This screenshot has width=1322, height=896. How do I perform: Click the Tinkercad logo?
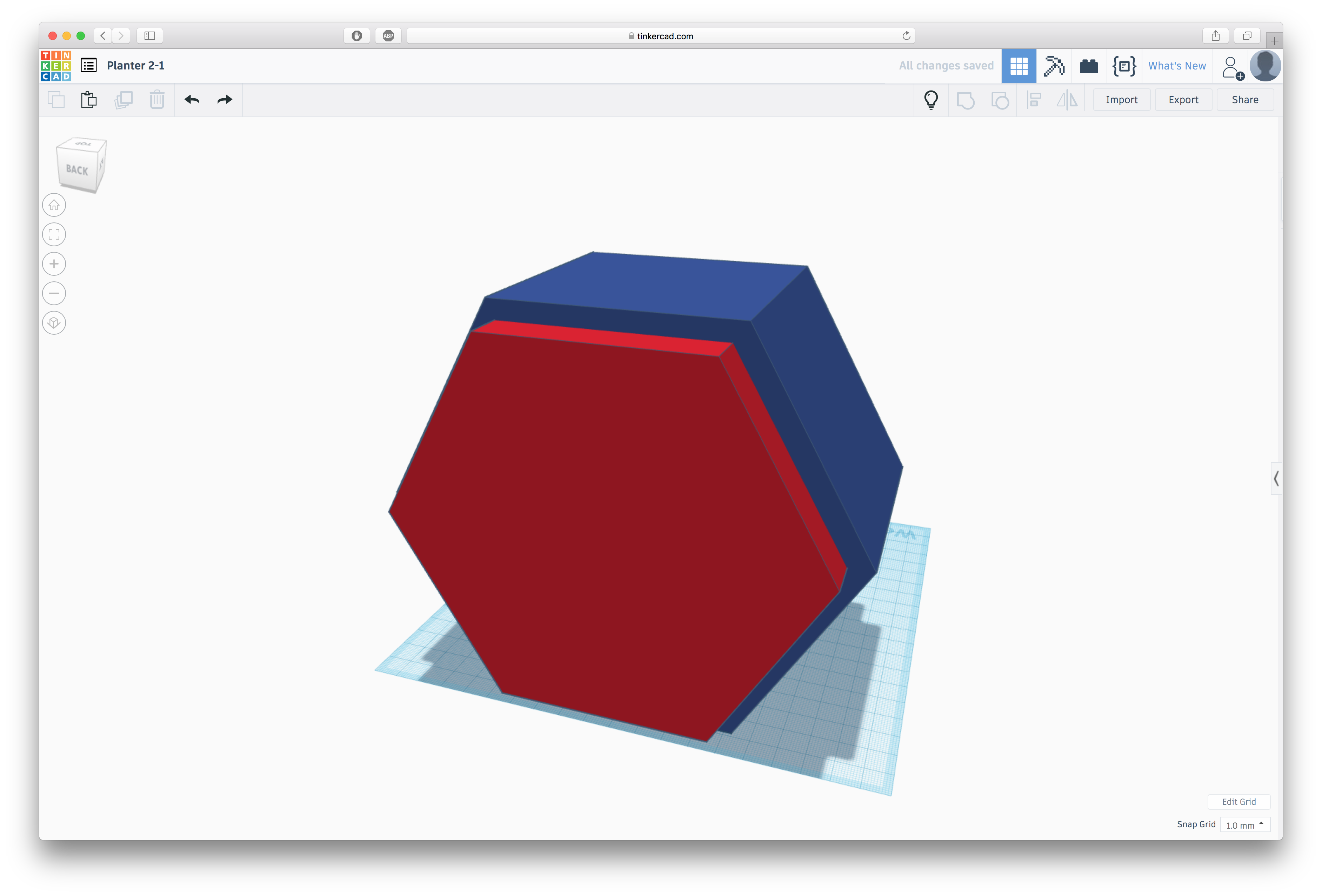(x=56, y=65)
